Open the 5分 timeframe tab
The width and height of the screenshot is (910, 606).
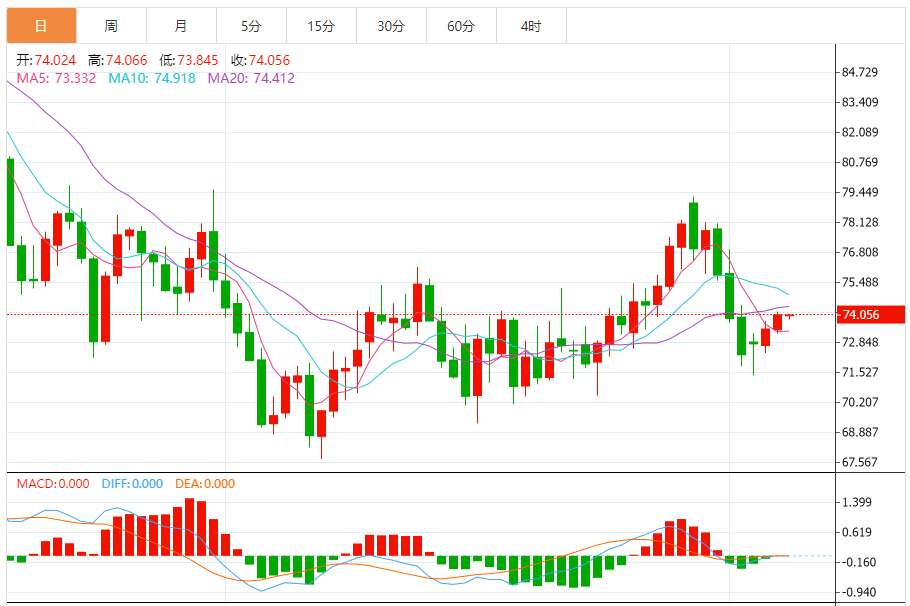[251, 26]
